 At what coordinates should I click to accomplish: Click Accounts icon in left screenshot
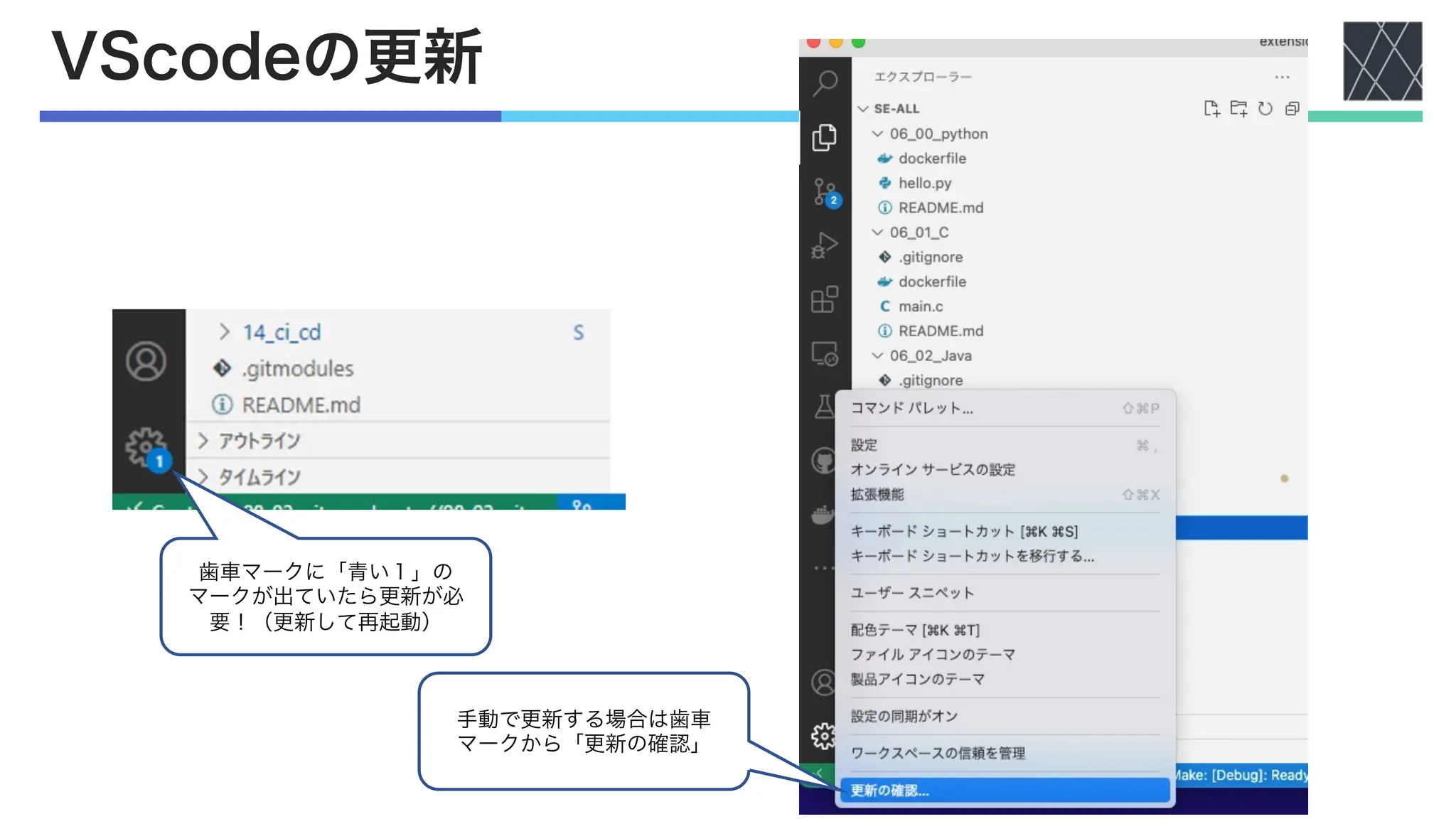point(146,362)
